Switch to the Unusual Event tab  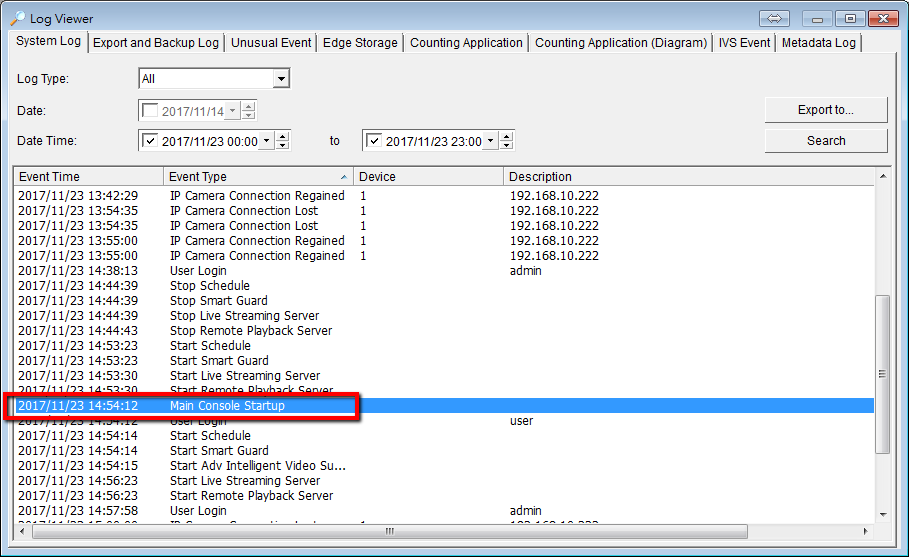pyautogui.click(x=271, y=43)
